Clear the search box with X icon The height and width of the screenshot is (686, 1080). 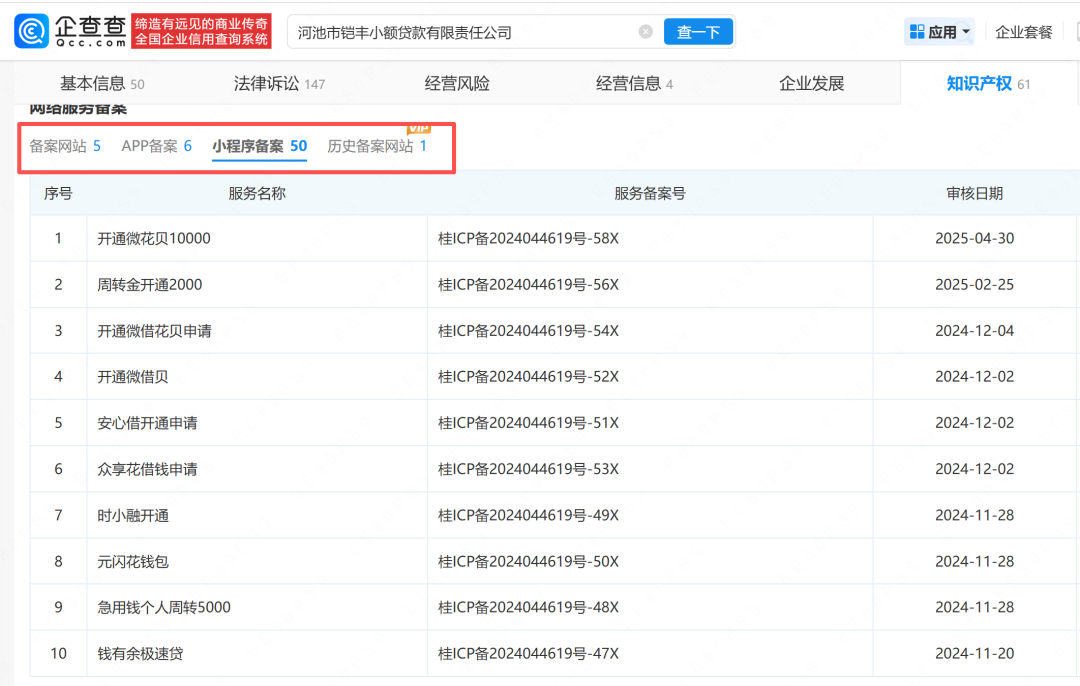tap(646, 32)
